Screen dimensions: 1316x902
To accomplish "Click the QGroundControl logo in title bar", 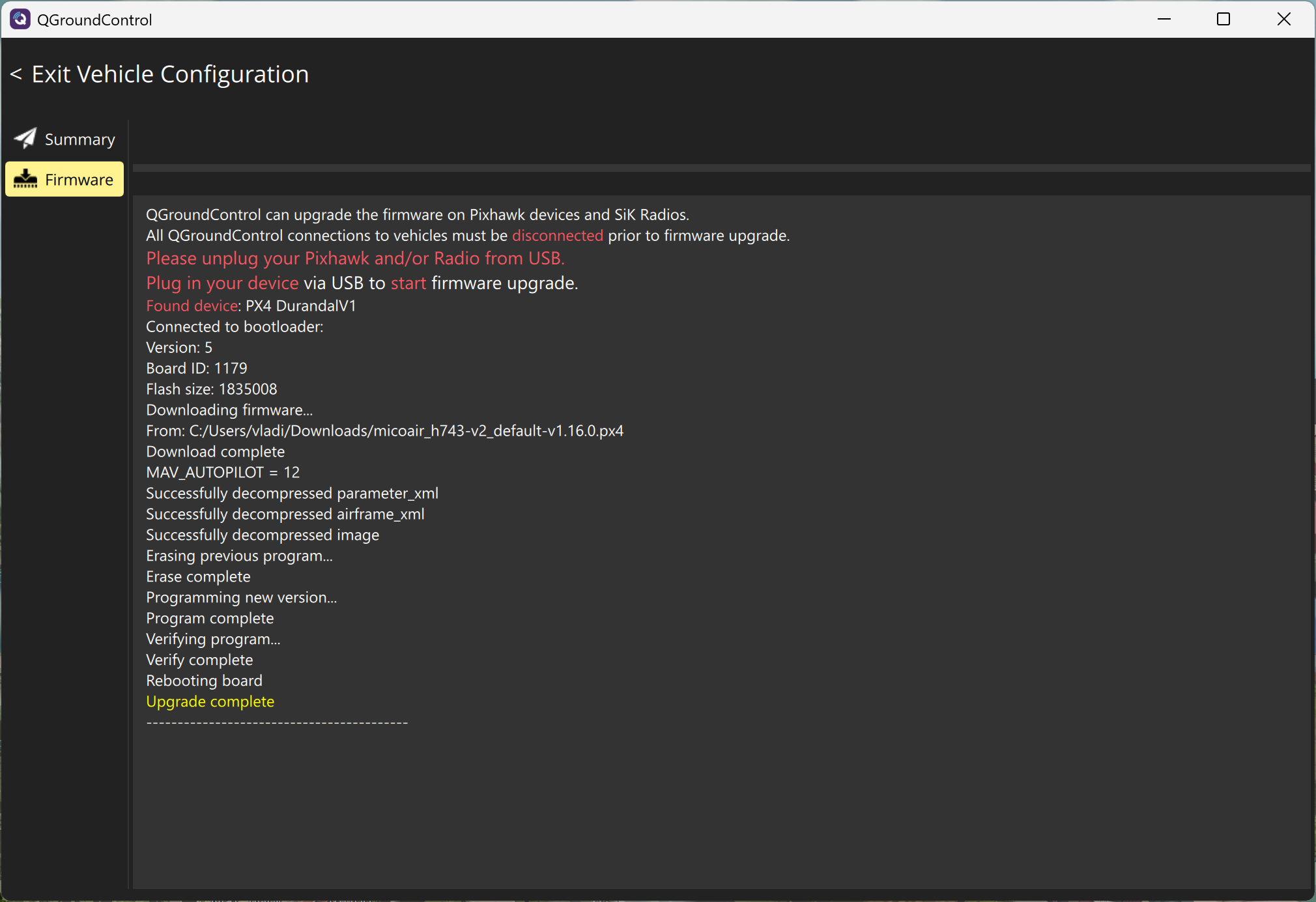I will coord(20,20).
